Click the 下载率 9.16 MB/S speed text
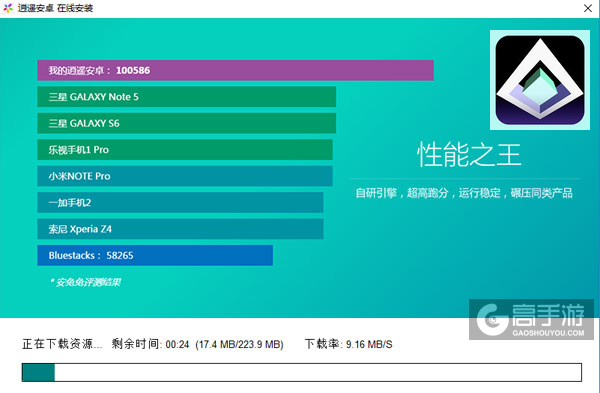 point(349,344)
